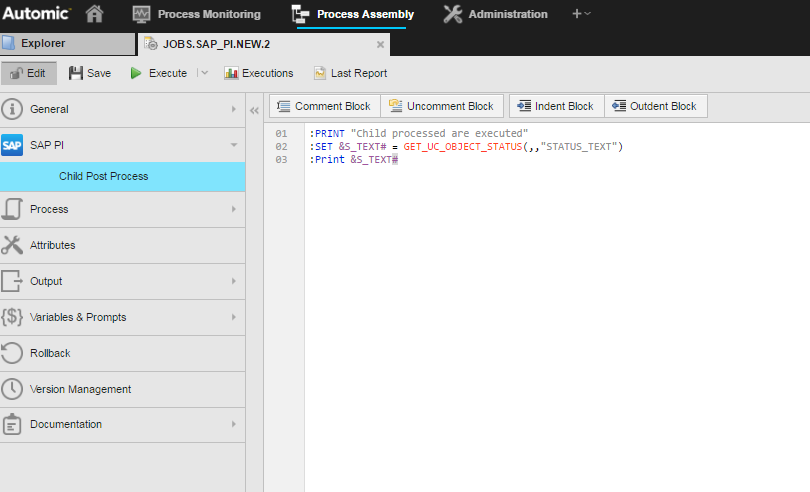Open the Executions list
810x492 pixels.
click(259, 73)
